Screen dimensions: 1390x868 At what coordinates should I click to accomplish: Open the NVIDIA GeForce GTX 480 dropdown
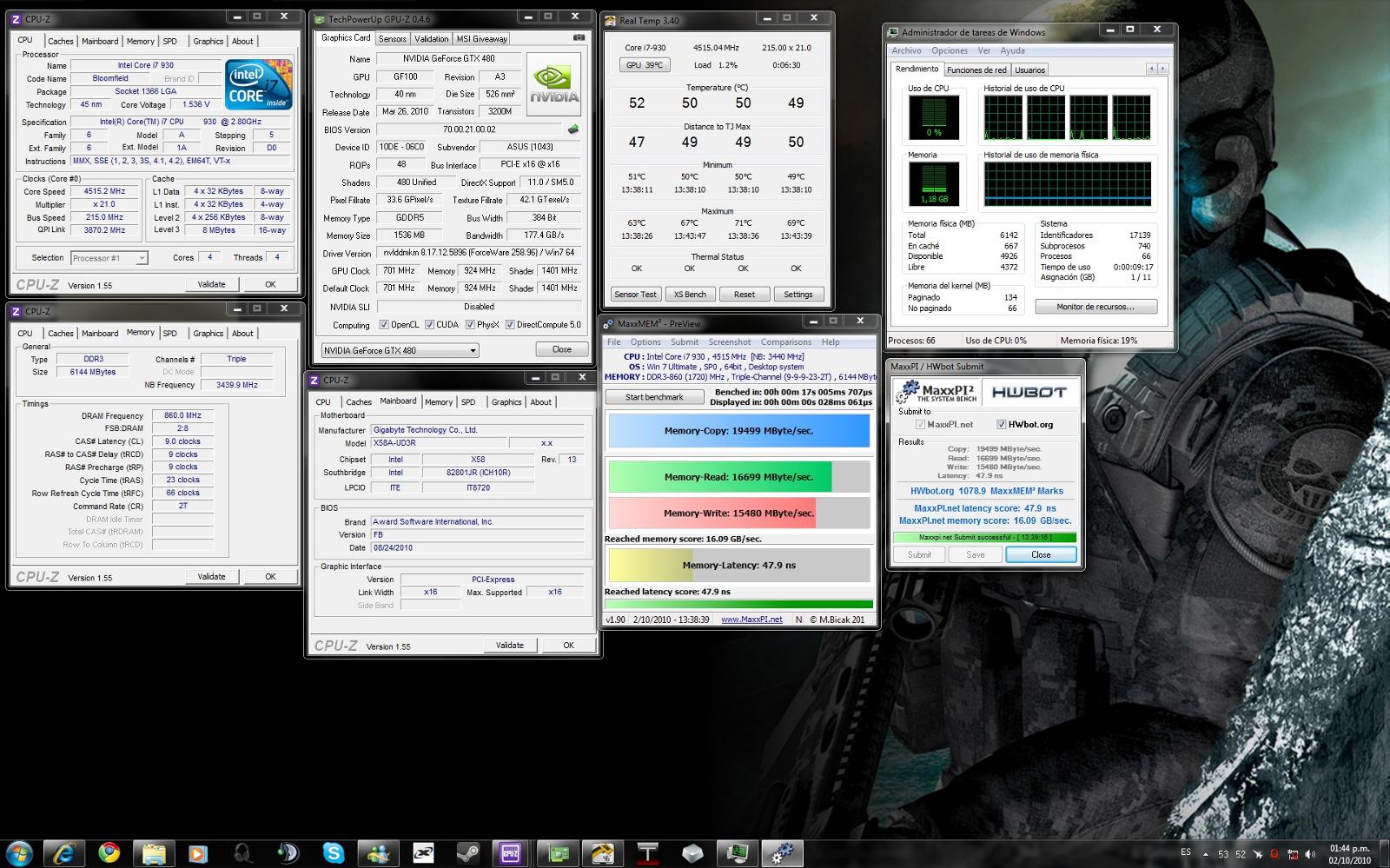[400, 350]
